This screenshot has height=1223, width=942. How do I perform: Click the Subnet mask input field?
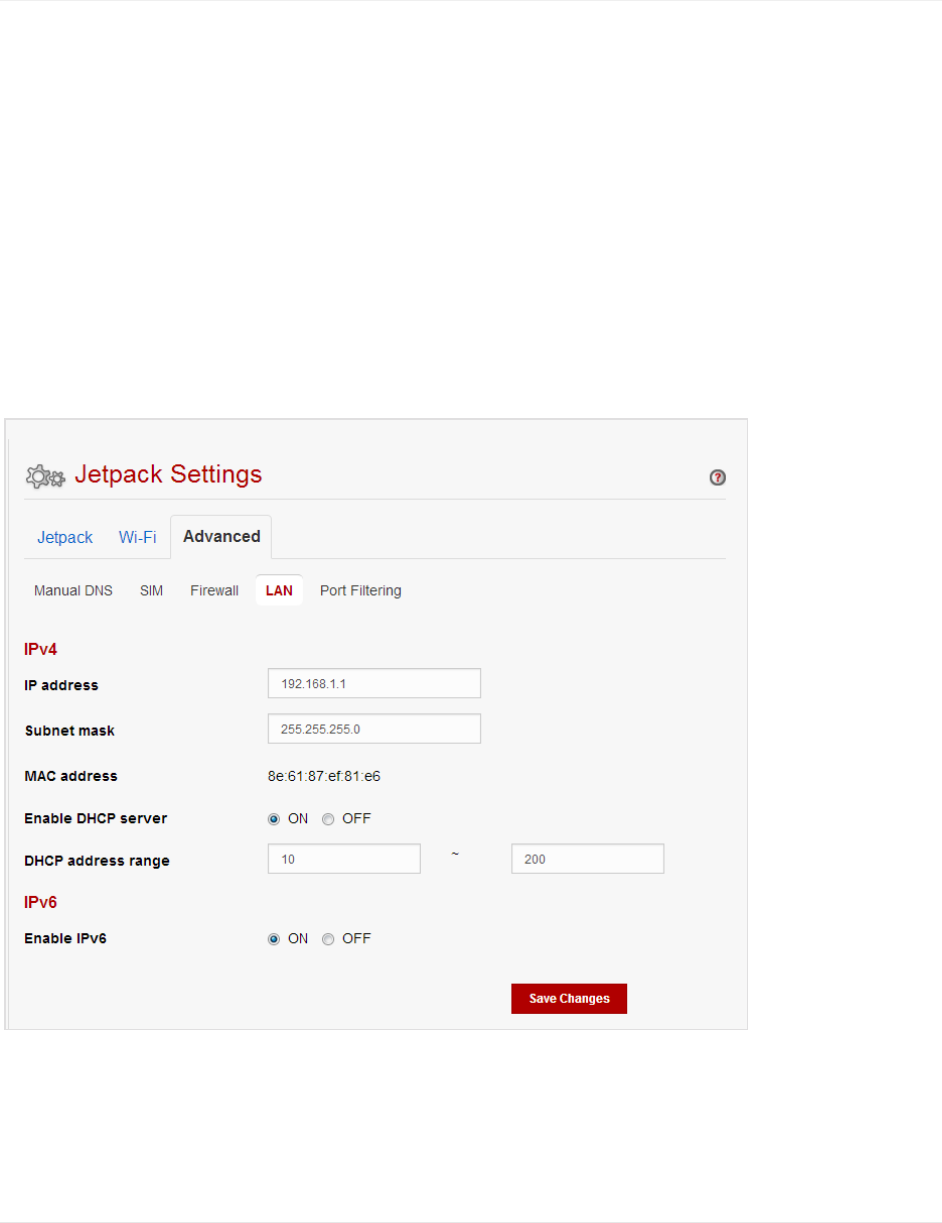374,729
